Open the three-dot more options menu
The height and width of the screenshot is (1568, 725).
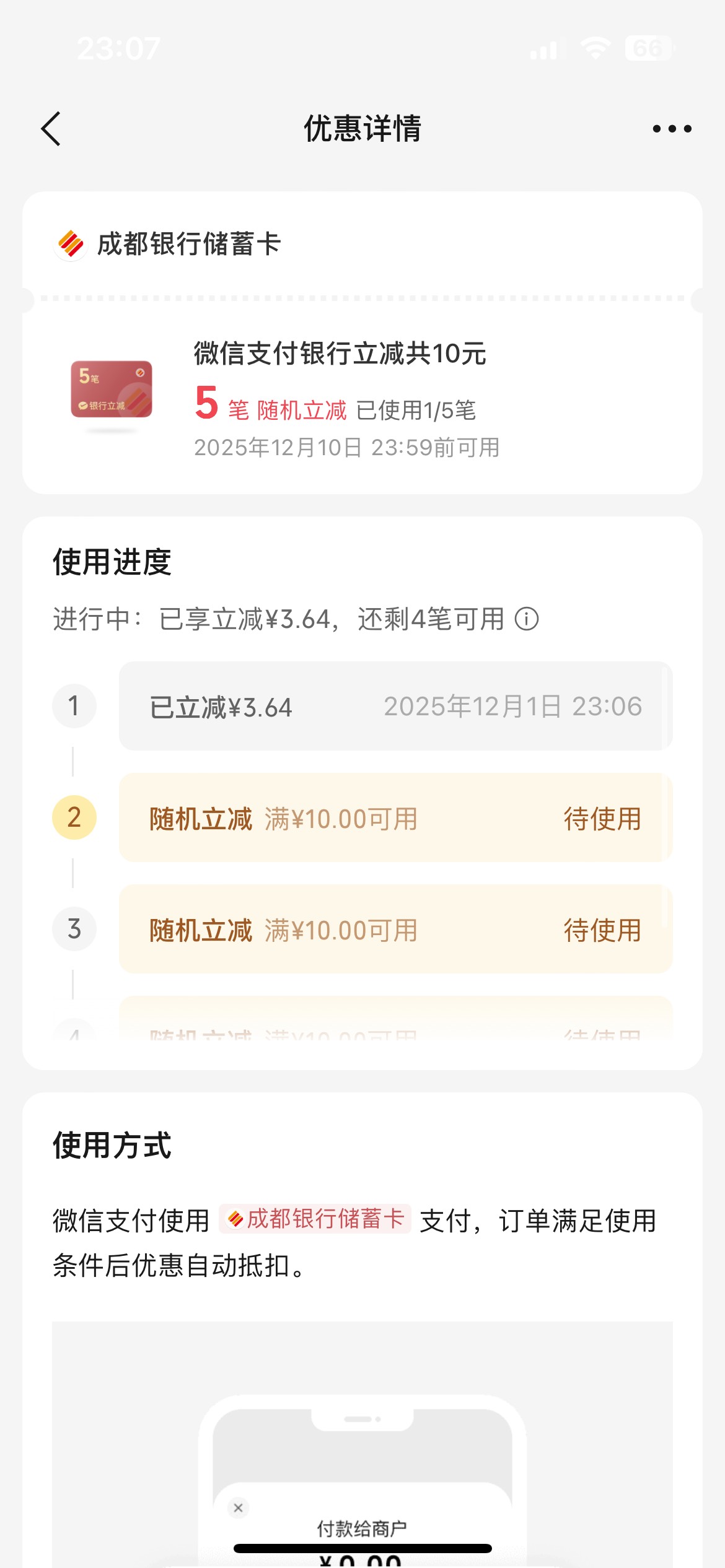click(x=672, y=129)
